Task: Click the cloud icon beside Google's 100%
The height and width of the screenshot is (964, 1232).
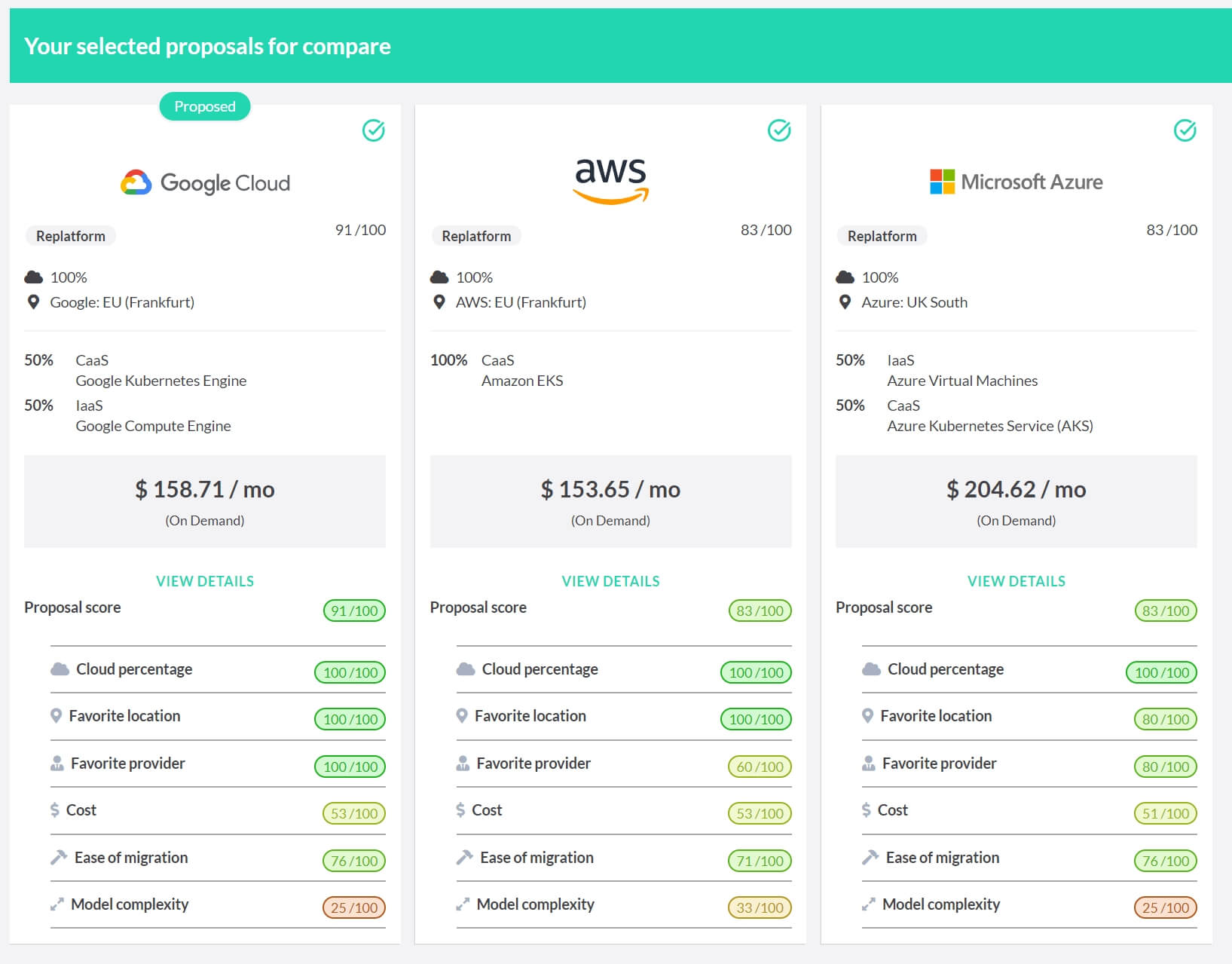Action: pyautogui.click(x=33, y=277)
